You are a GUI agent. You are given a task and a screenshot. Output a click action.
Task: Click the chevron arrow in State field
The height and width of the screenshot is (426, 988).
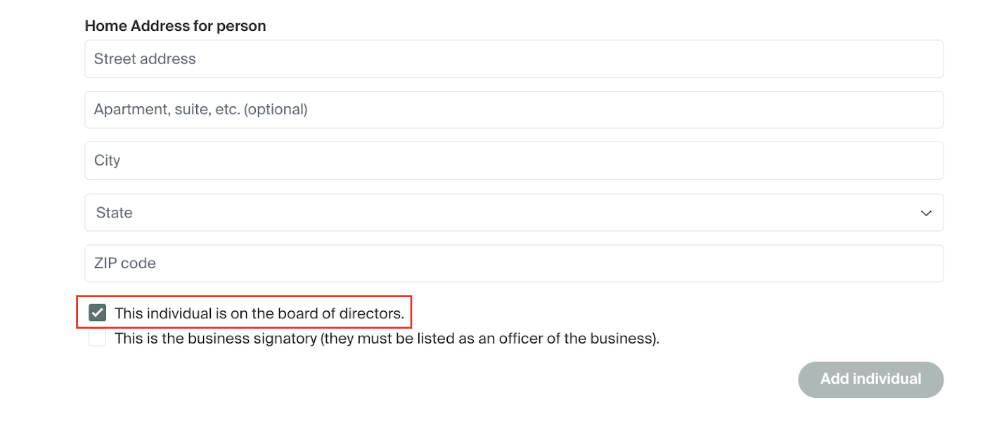coord(926,213)
